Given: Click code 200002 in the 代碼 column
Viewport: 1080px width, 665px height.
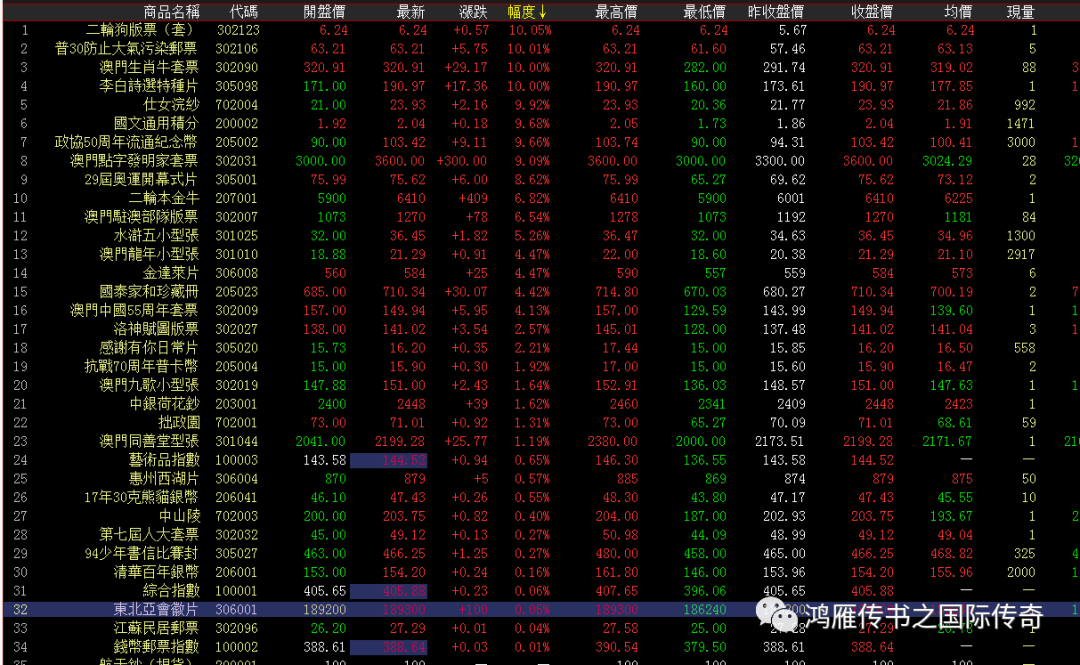Looking at the screenshot, I should pyautogui.click(x=237, y=123).
